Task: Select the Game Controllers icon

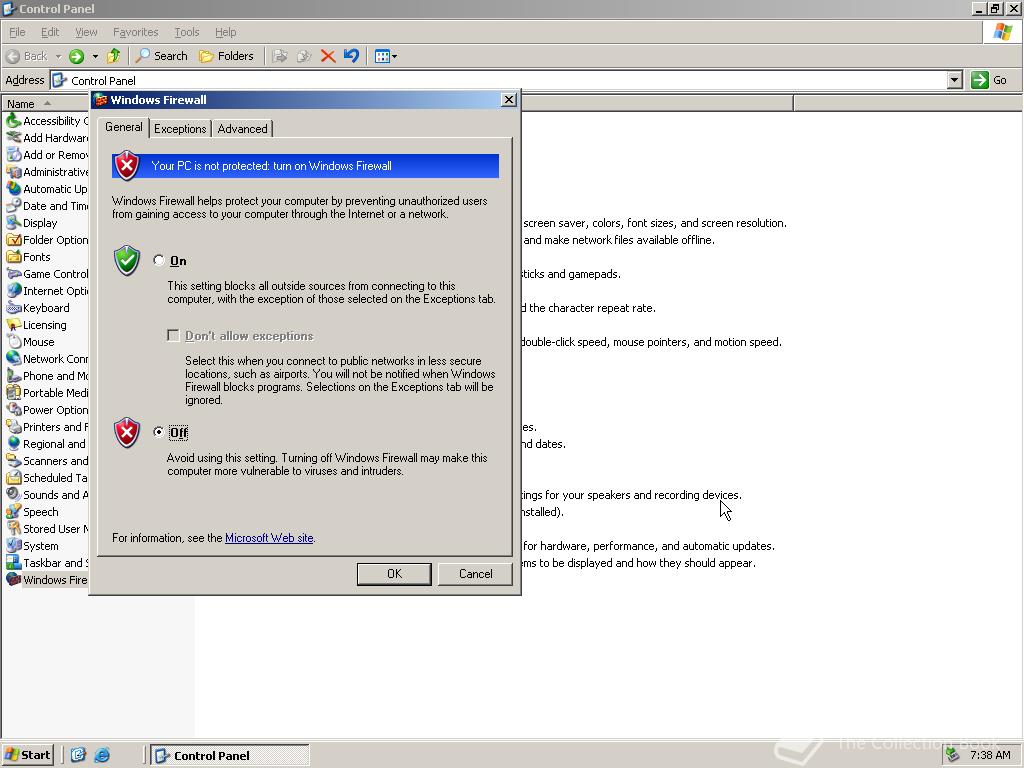Action: pos(14,274)
